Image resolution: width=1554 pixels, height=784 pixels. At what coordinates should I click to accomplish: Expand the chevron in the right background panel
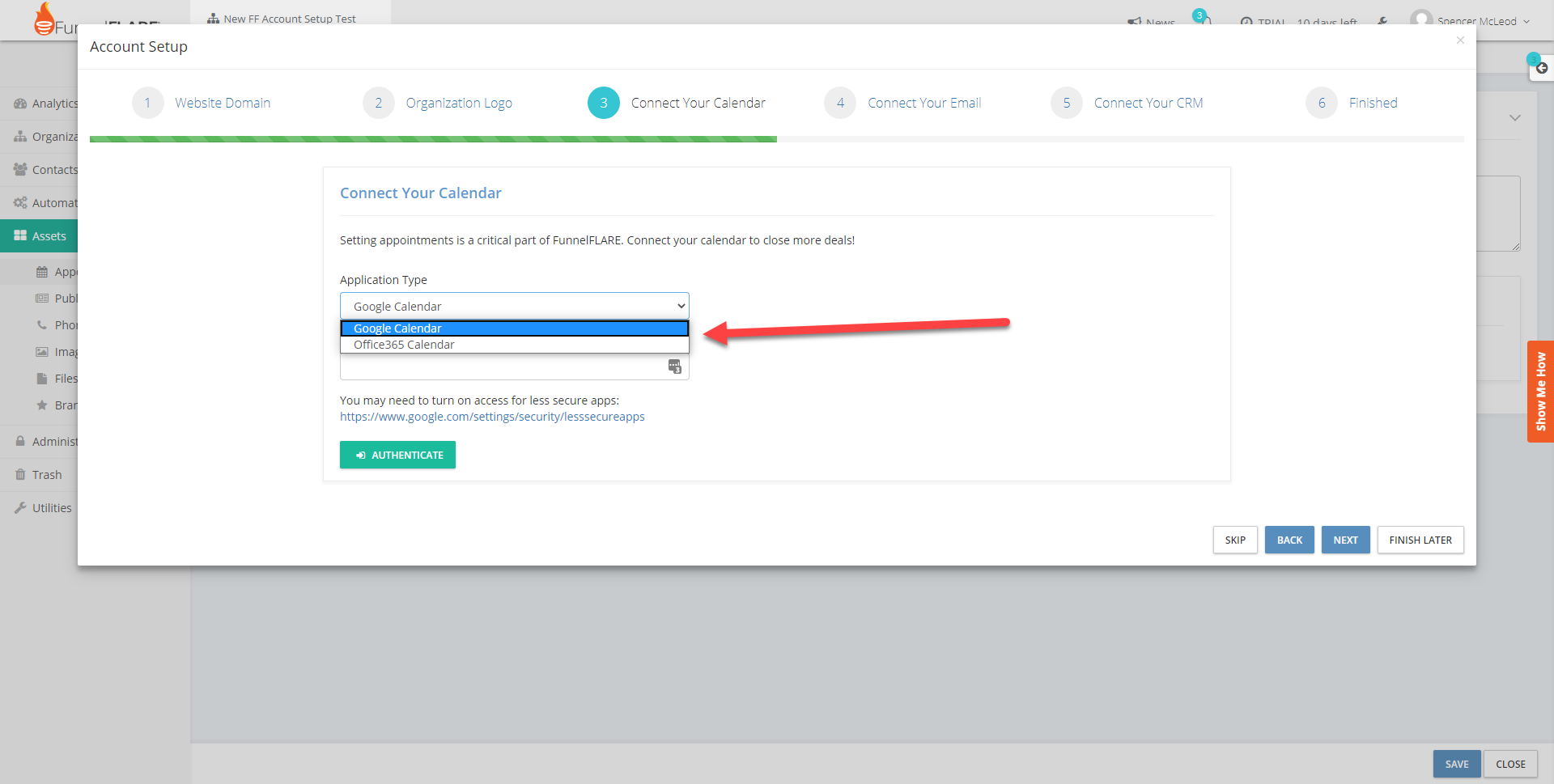click(x=1515, y=118)
